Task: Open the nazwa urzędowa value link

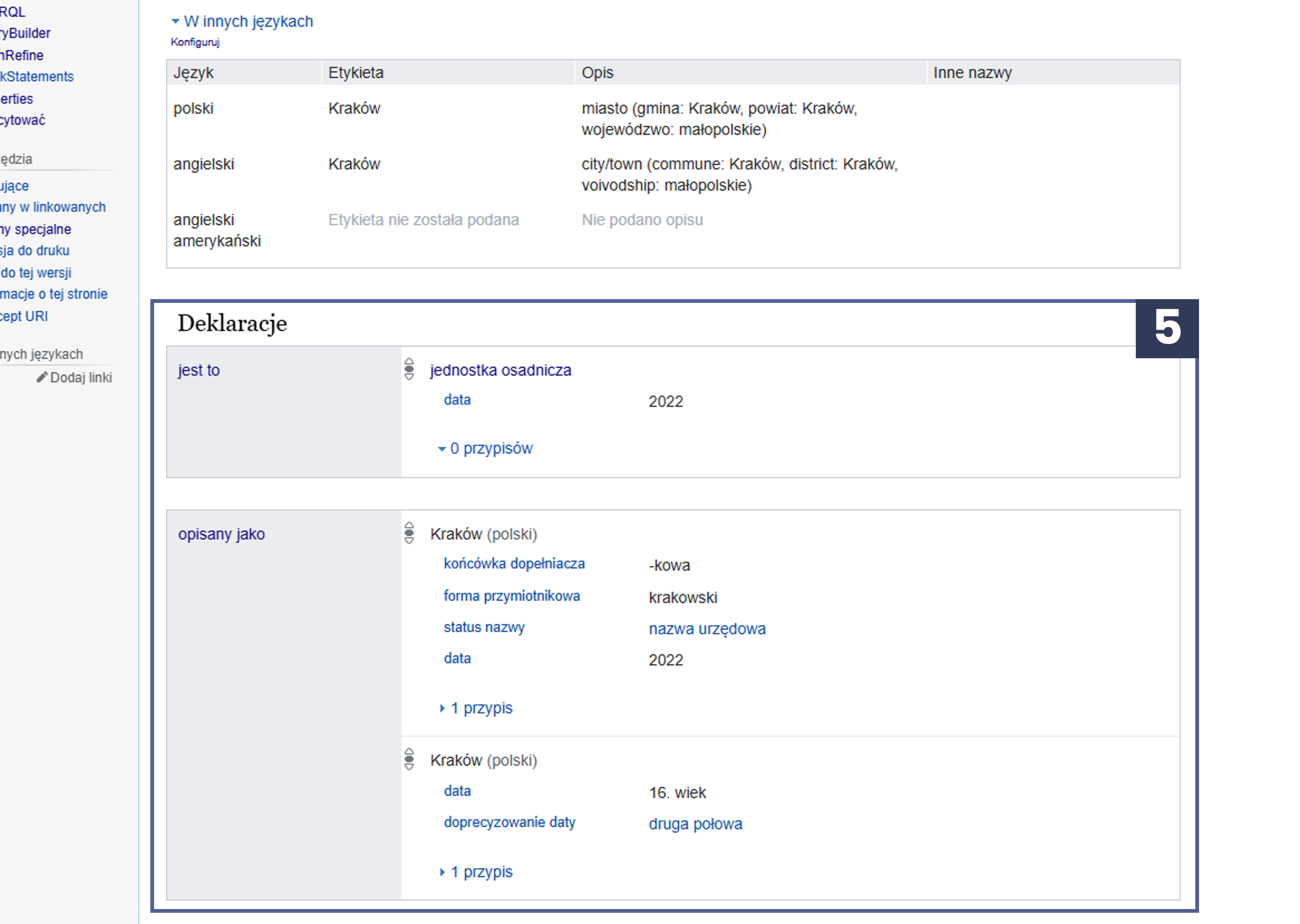Action: pos(707,629)
